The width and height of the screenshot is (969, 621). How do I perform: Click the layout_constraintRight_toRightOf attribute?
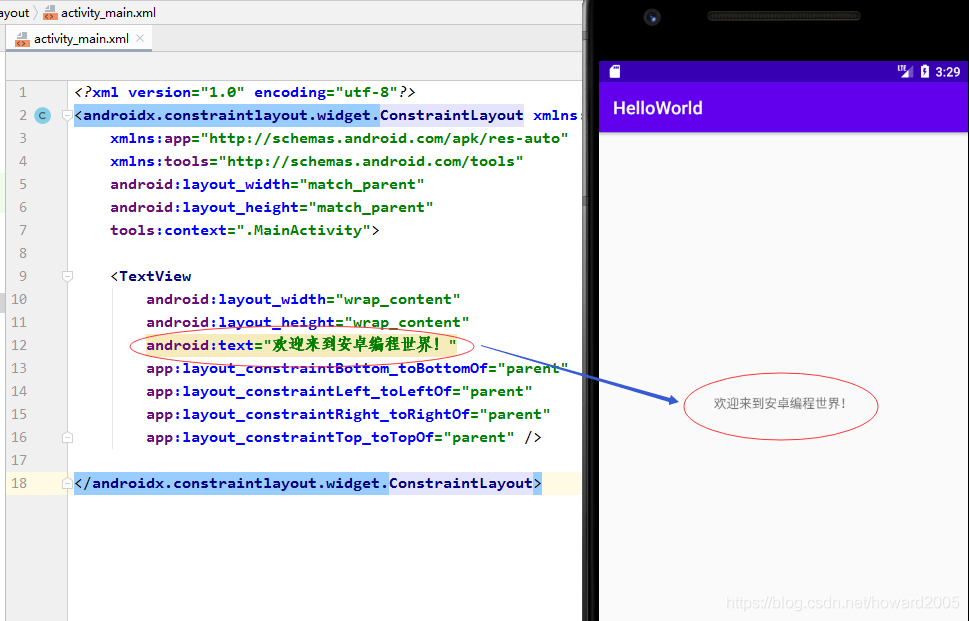348,414
